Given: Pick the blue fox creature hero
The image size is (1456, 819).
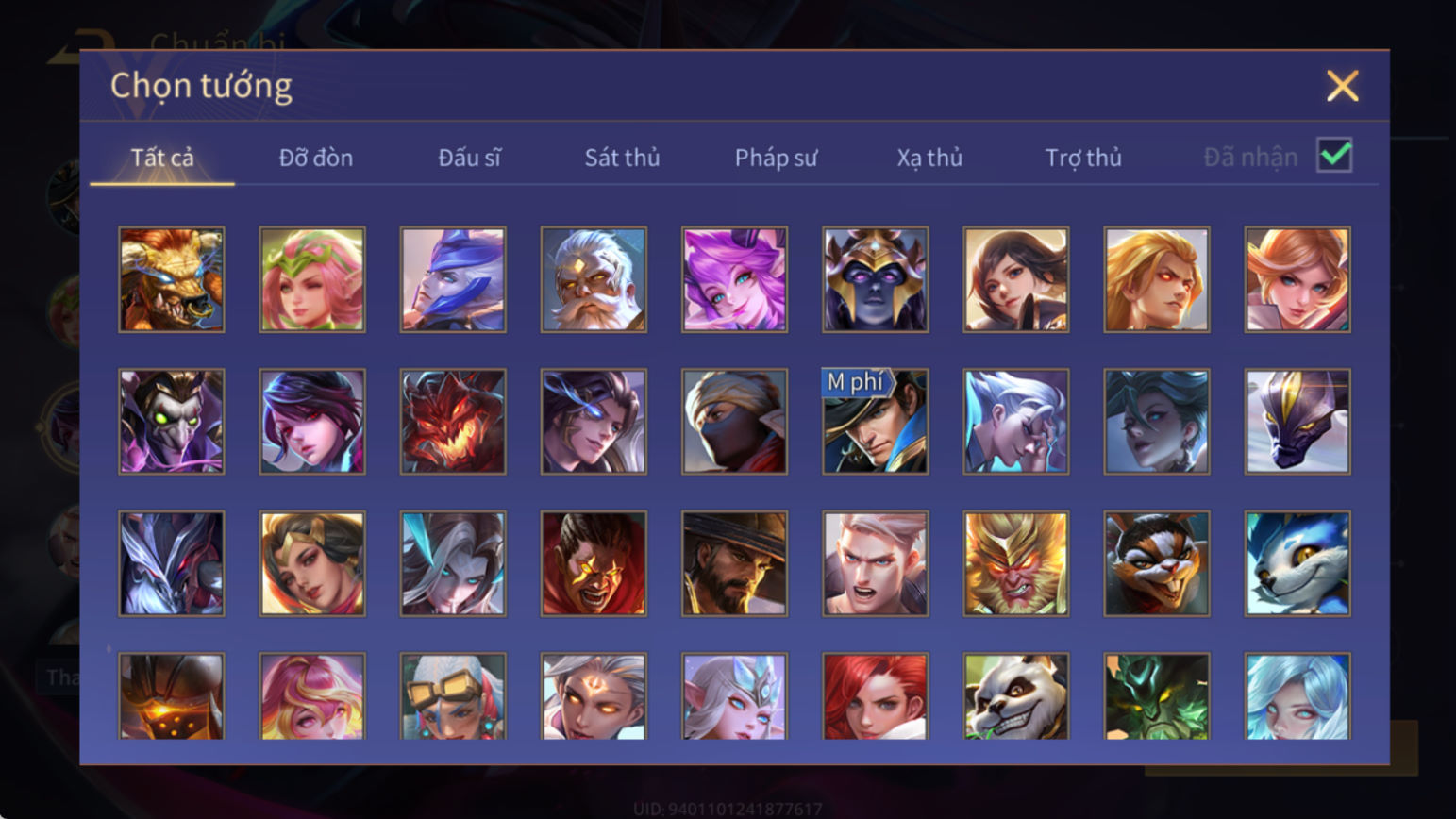Looking at the screenshot, I should point(1297,563).
